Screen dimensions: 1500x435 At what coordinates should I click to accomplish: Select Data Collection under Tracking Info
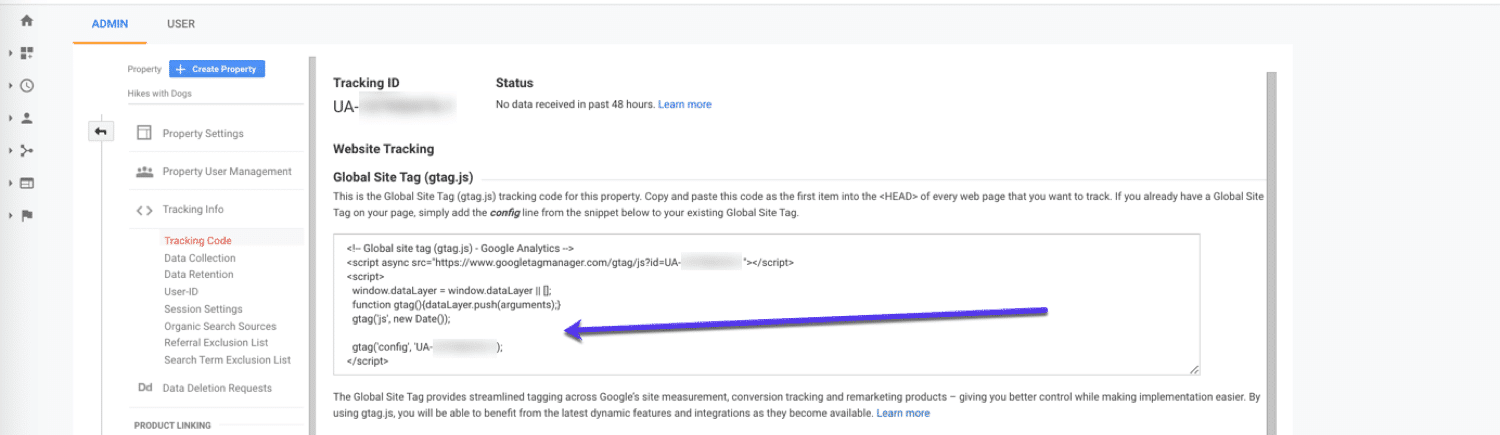point(200,258)
